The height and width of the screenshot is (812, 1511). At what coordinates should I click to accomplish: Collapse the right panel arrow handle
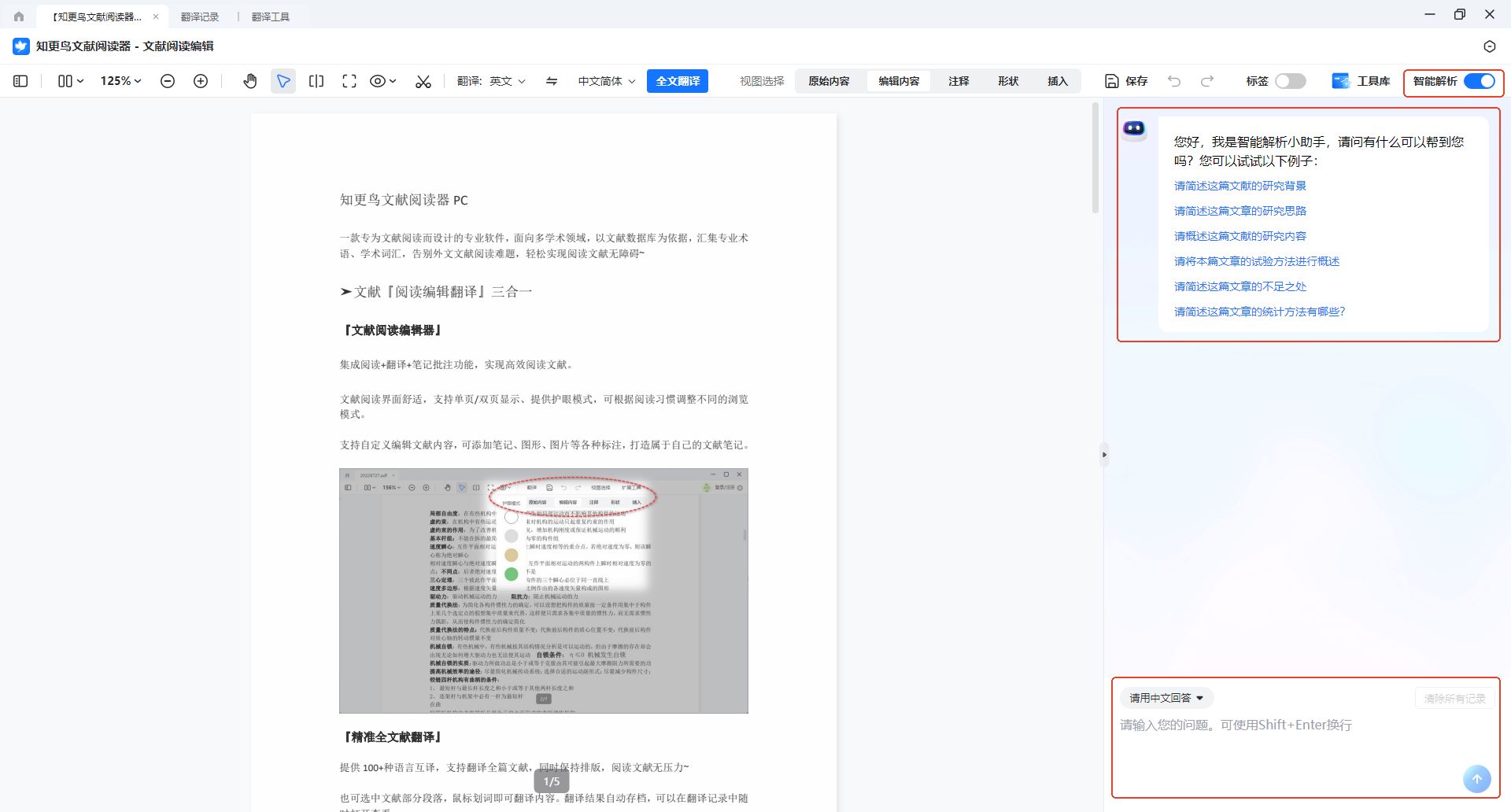(x=1104, y=455)
